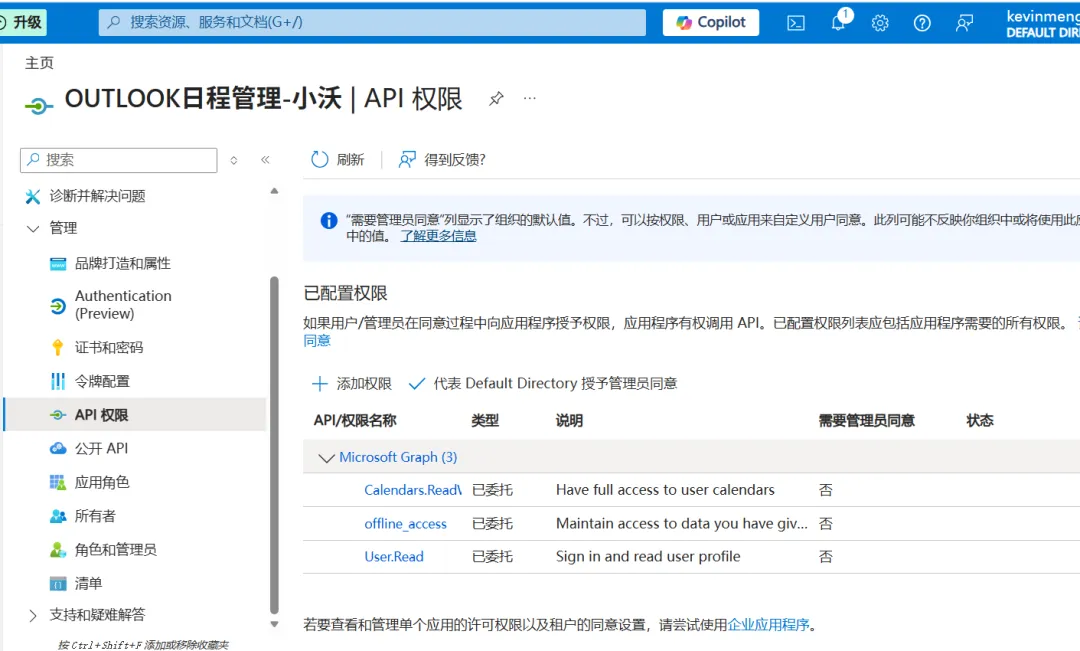Grant admin consent for Default Directory
The height and width of the screenshot is (651, 1080).
click(x=543, y=384)
